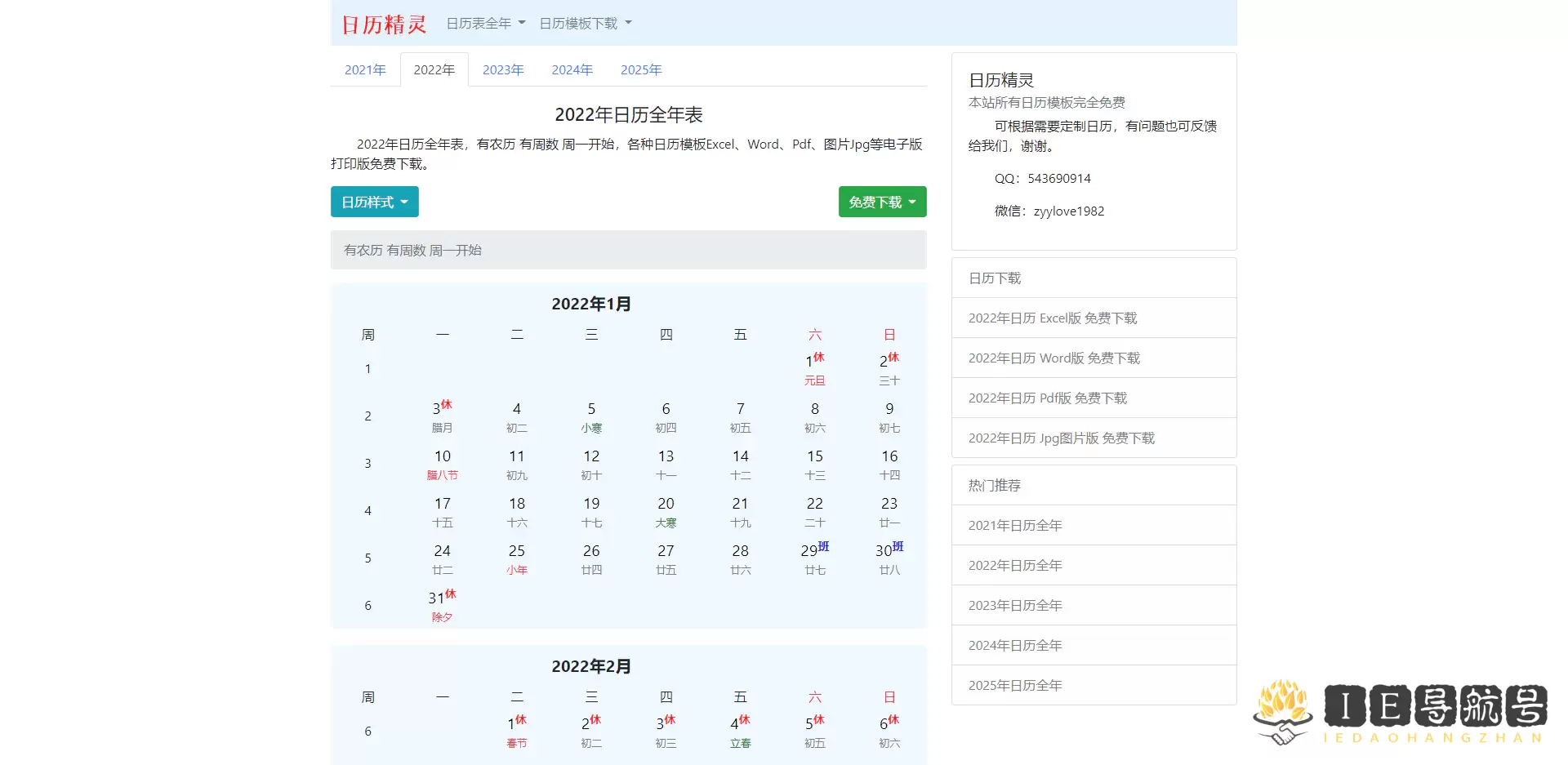The height and width of the screenshot is (765, 1568).
Task: Open the 日历表全年 dropdown menu
Action: (x=485, y=24)
